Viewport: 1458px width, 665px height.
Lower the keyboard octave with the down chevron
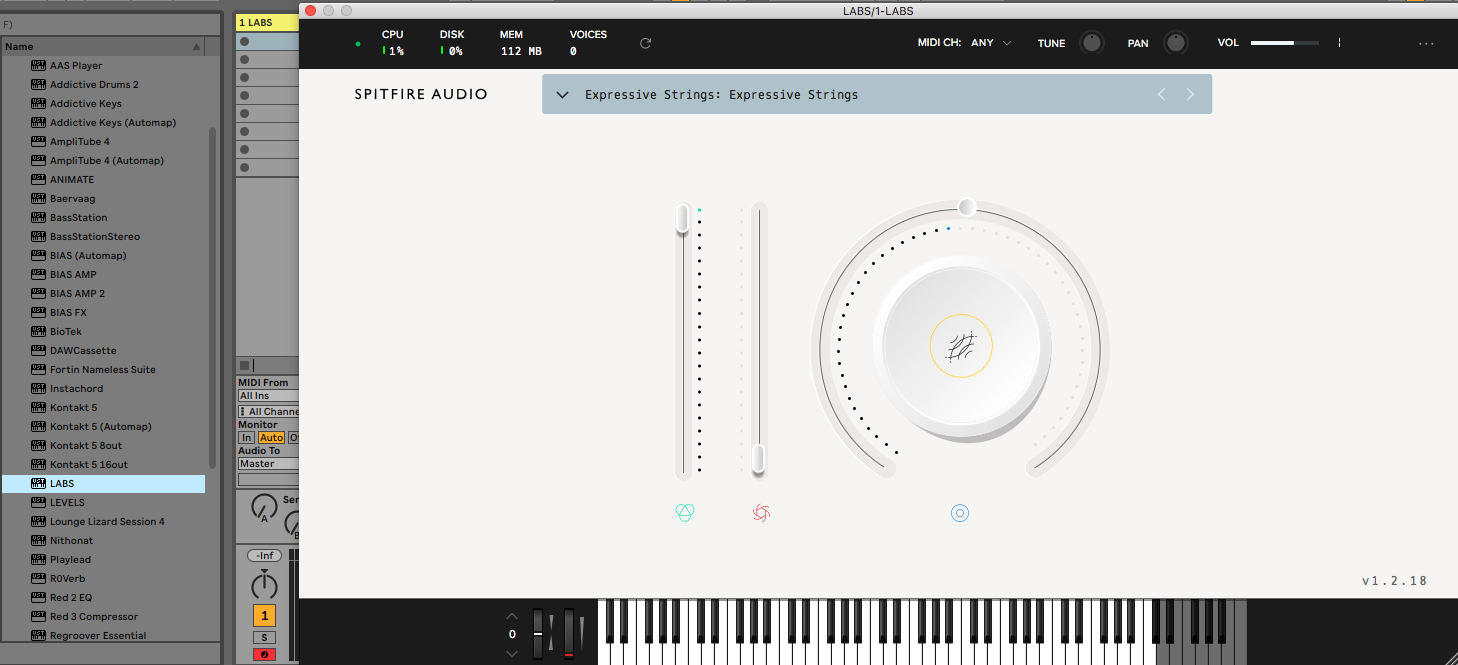coord(512,653)
